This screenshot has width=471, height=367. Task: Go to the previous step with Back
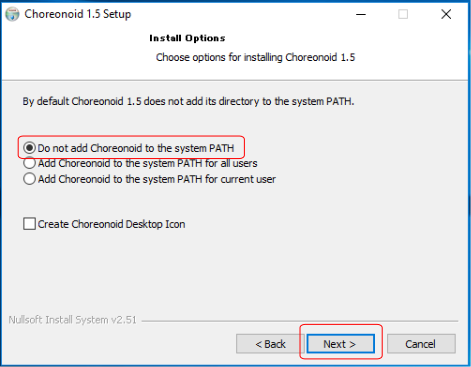click(270, 344)
